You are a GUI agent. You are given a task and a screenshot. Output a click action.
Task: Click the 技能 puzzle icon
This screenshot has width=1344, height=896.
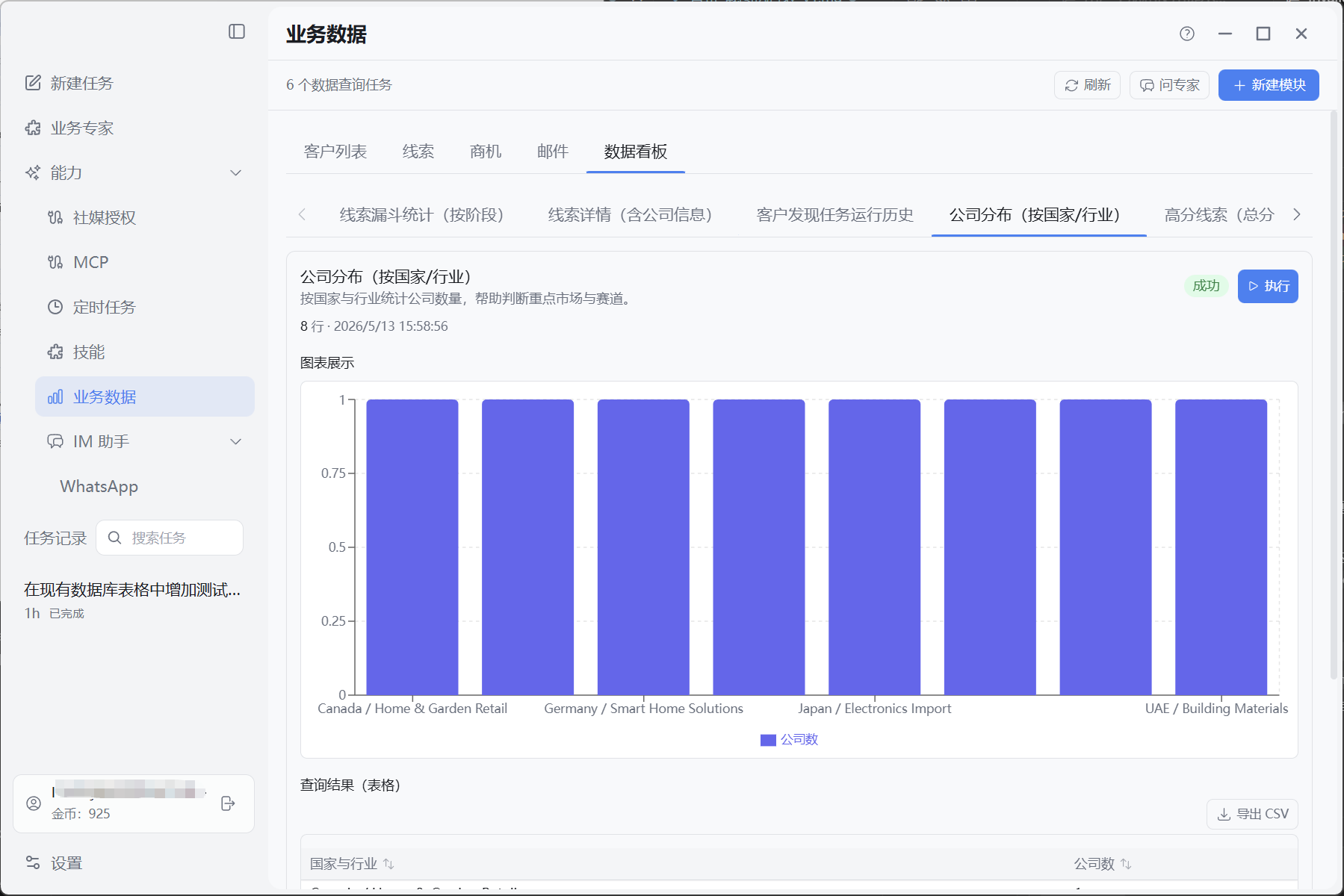(55, 352)
